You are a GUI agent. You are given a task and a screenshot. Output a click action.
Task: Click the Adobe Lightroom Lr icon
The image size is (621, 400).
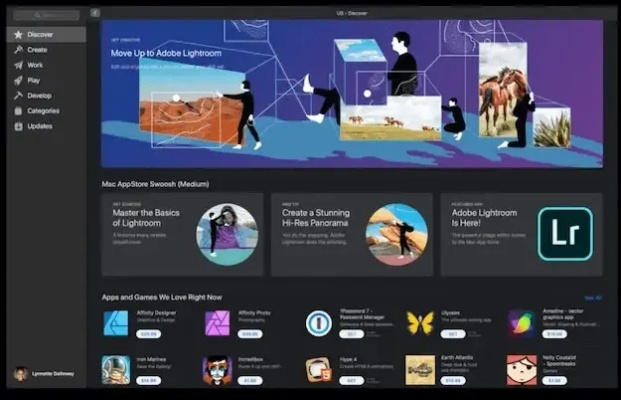pos(565,234)
